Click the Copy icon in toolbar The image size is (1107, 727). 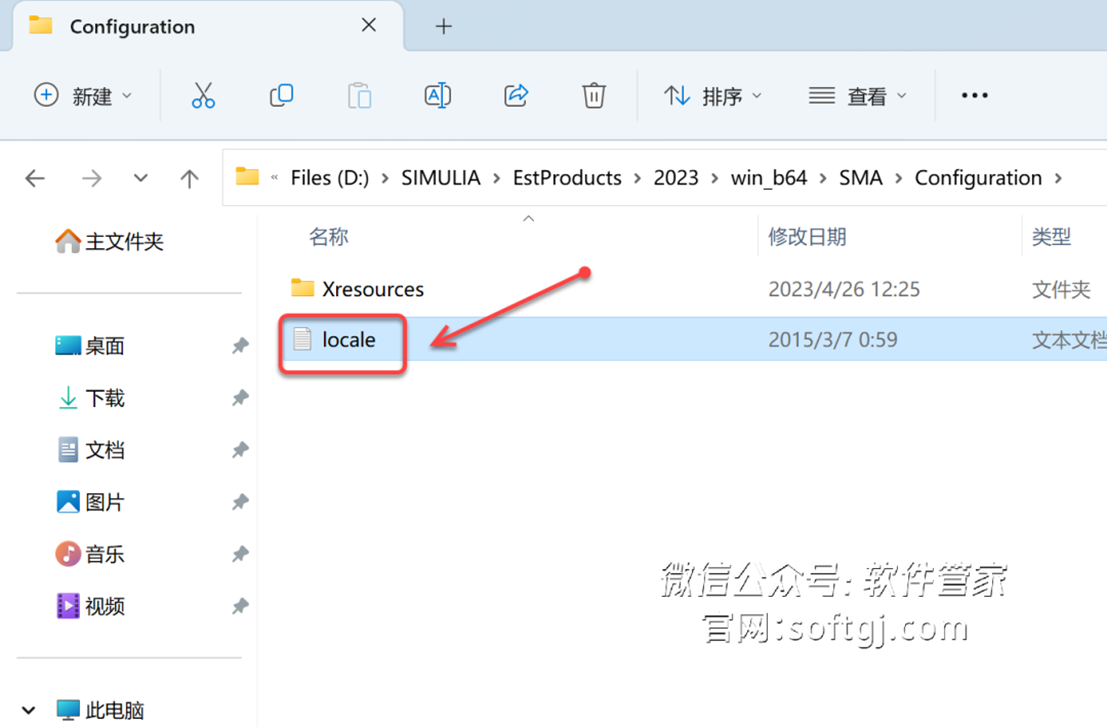click(x=281, y=96)
